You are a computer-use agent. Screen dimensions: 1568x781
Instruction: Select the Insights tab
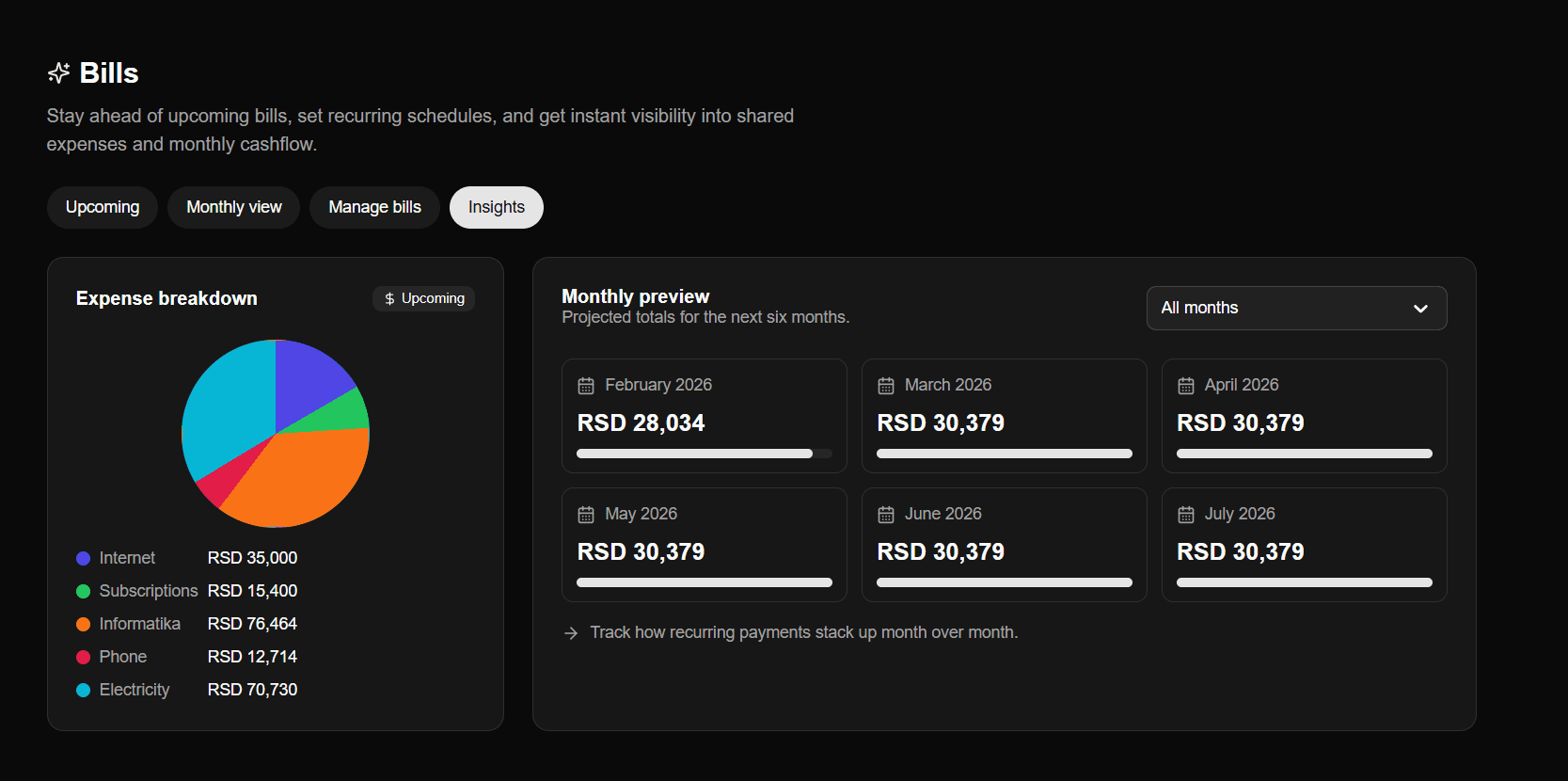pyautogui.click(x=497, y=207)
